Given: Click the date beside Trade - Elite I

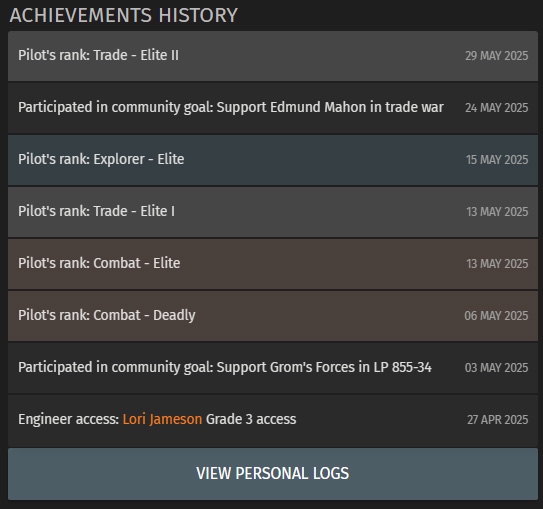Looking at the screenshot, I should pos(497,212).
